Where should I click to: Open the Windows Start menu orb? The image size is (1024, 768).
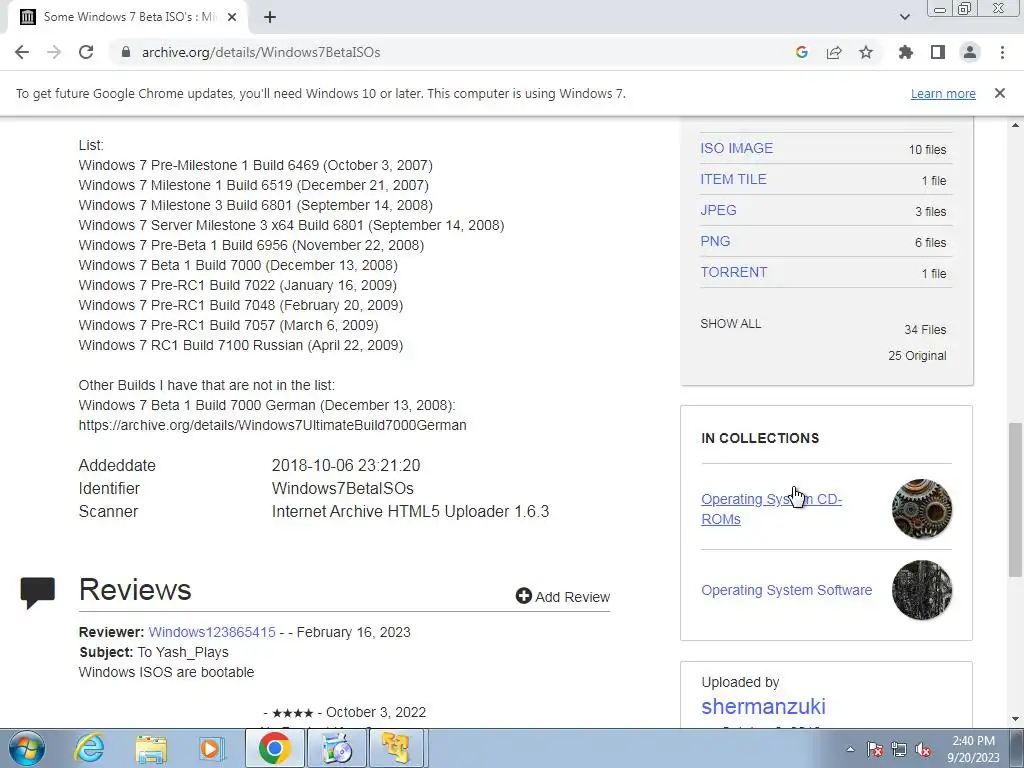[27, 748]
